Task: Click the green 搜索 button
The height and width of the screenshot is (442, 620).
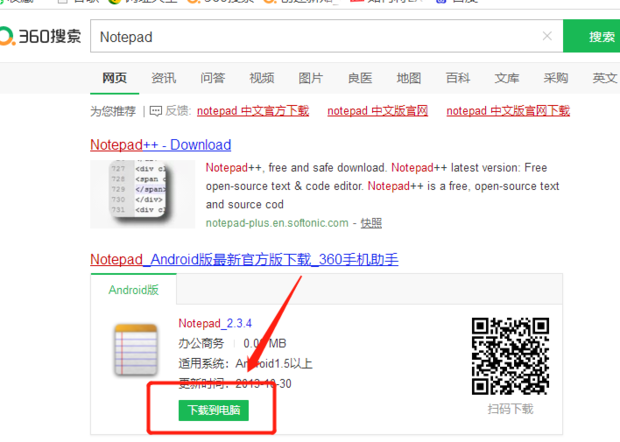Action: pyautogui.click(x=592, y=36)
